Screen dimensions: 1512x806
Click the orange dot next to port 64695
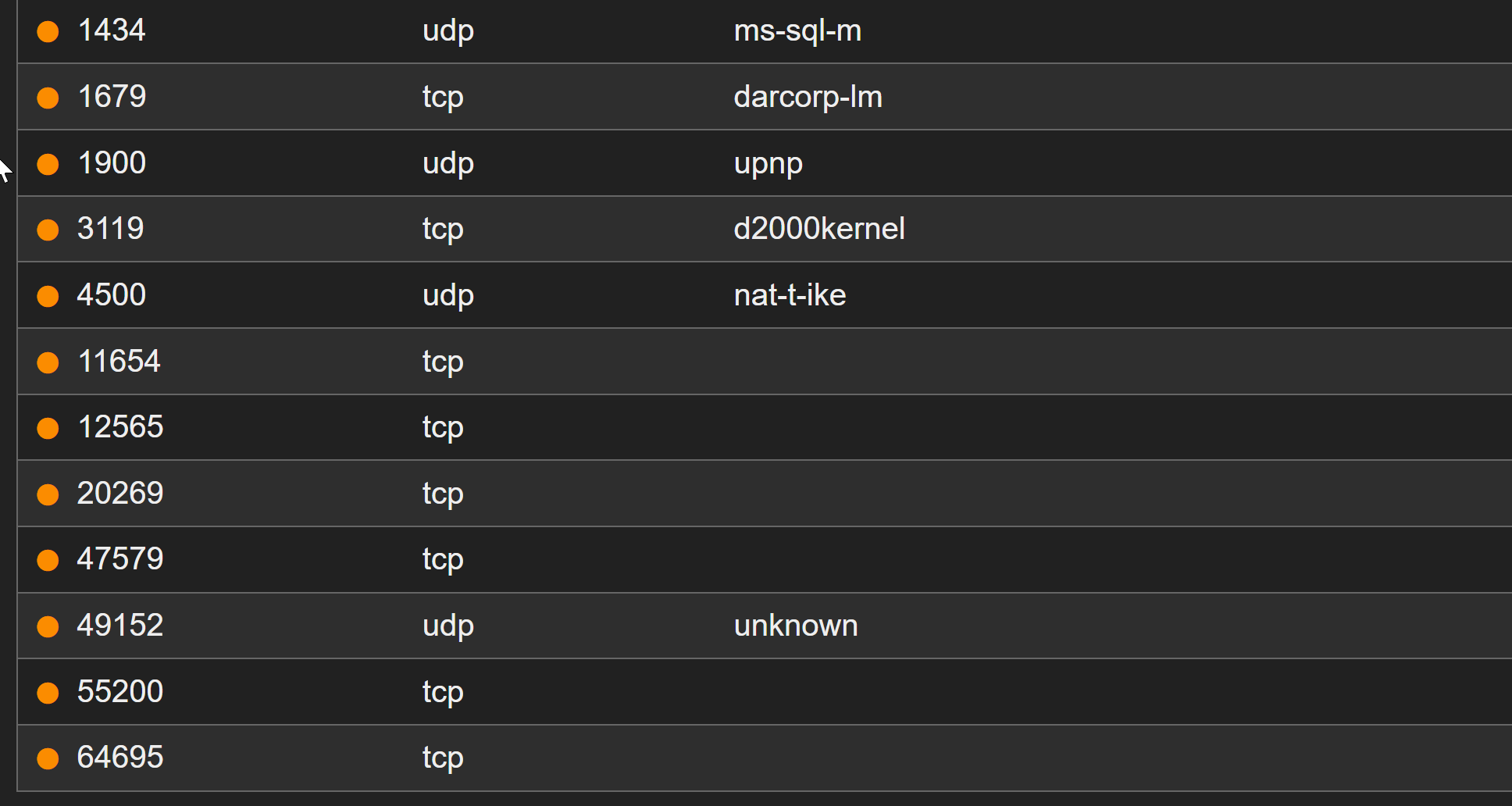click(x=48, y=758)
